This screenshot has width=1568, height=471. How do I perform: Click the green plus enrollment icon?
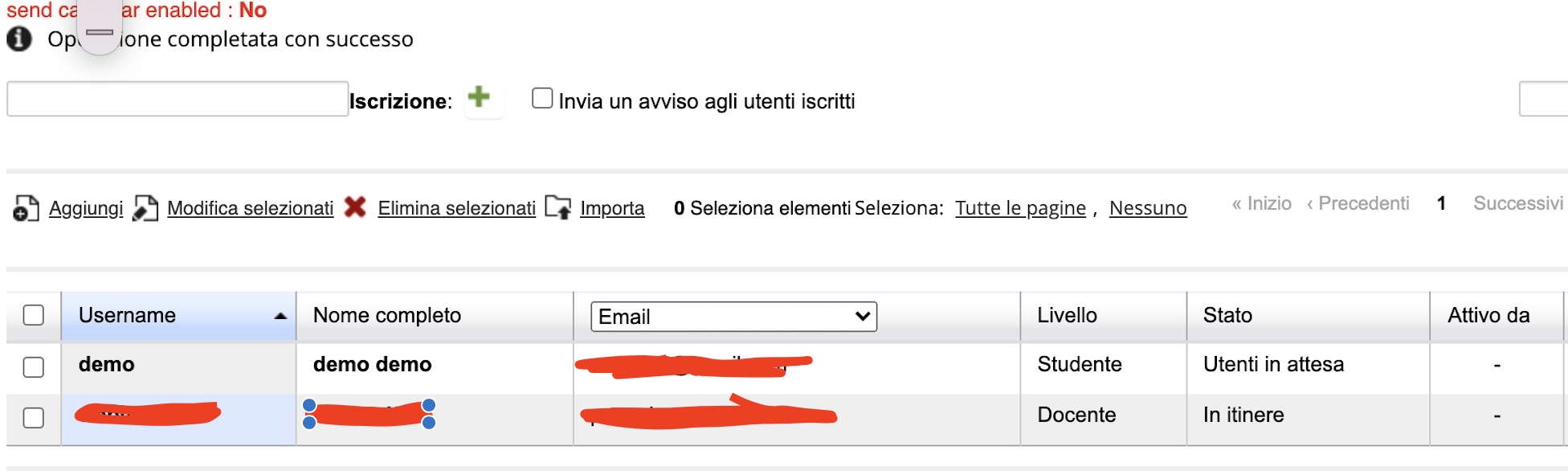point(480,97)
